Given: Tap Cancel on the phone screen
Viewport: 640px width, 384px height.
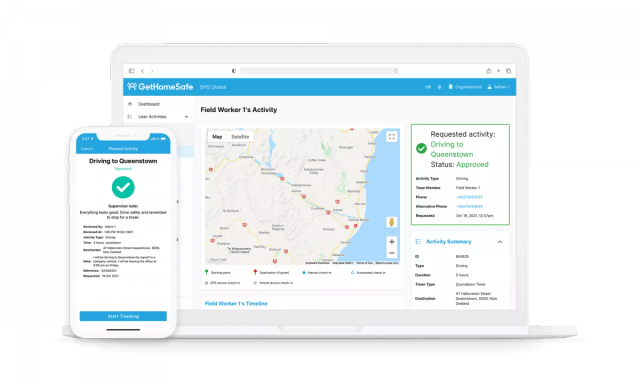Looking at the screenshot, I should 87,149.
